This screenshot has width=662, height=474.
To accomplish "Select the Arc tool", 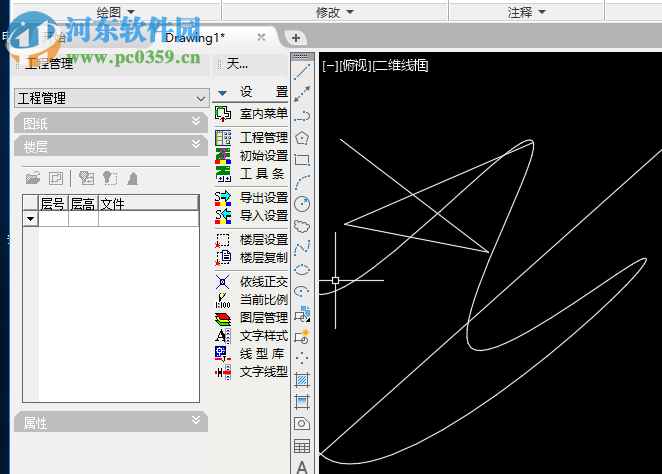I will pyautogui.click(x=302, y=182).
